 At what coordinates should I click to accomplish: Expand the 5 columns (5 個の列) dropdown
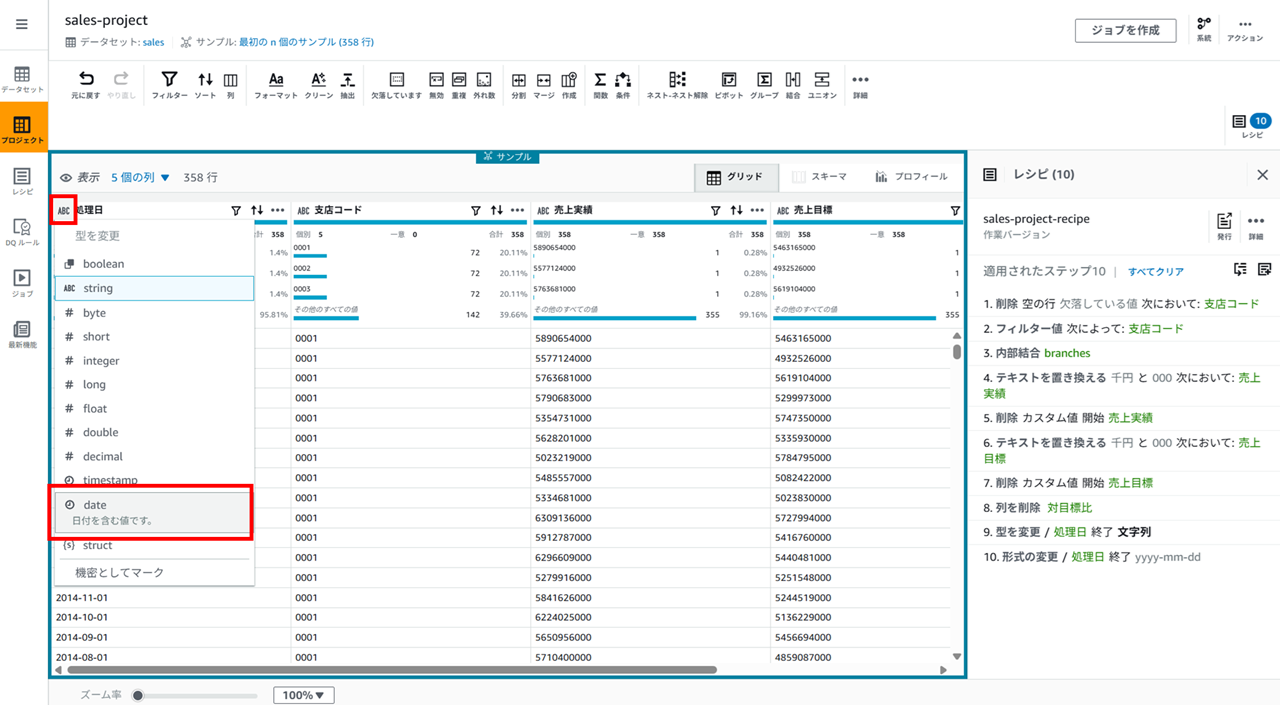tap(141, 177)
